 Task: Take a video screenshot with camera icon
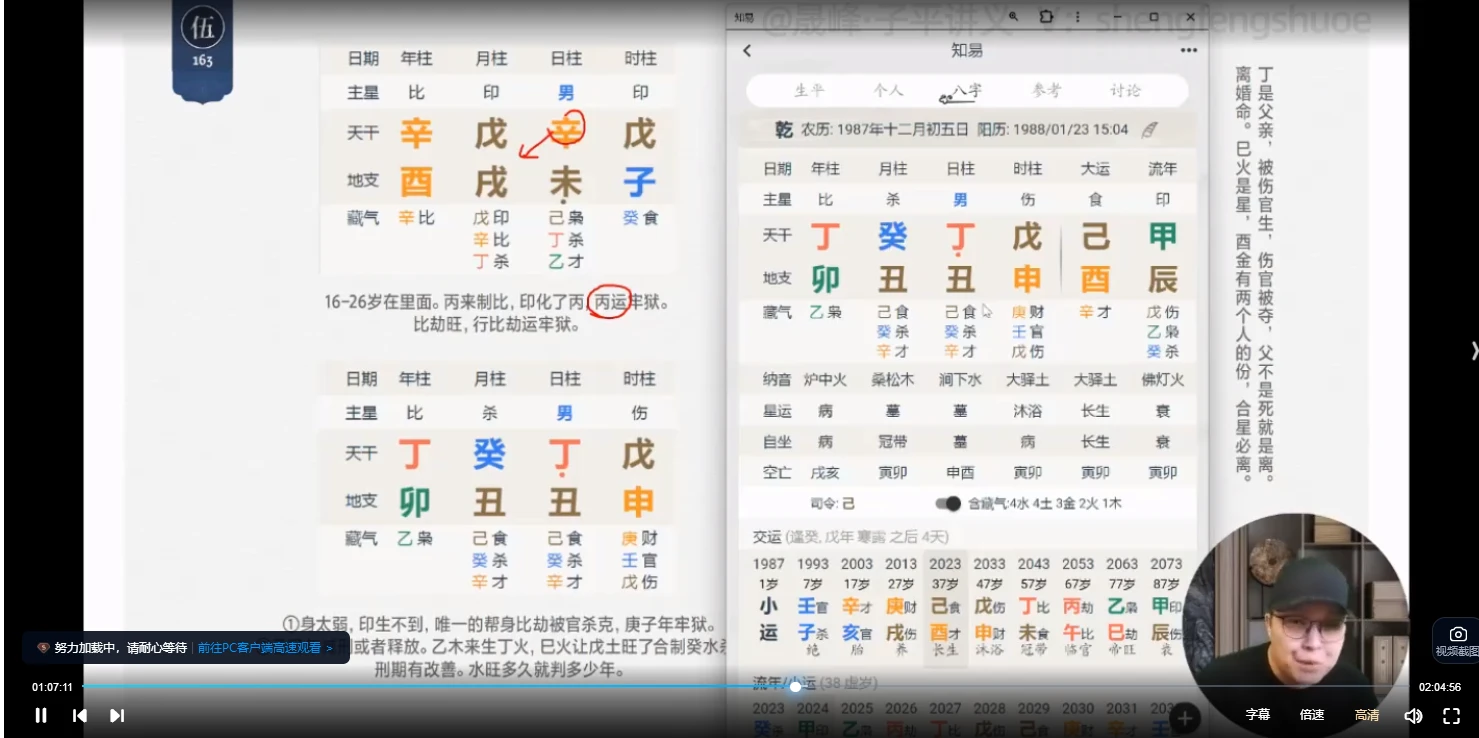click(x=1458, y=640)
